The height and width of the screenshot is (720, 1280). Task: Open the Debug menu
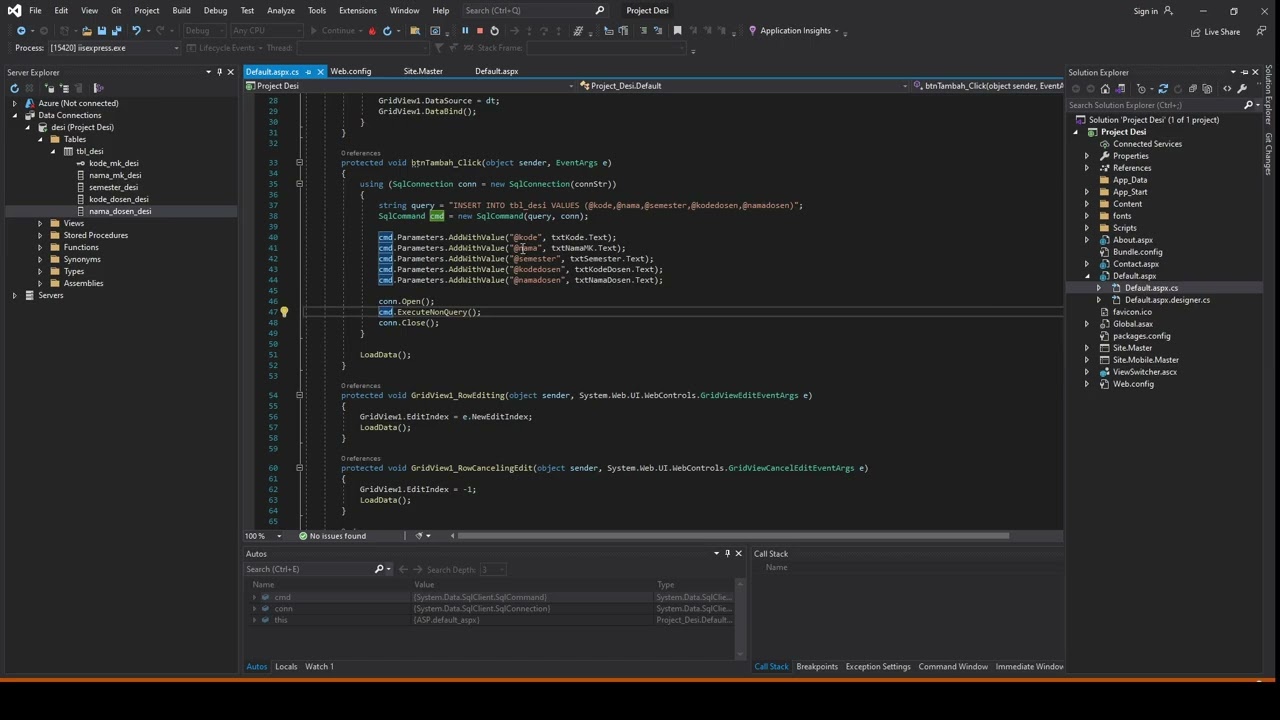tap(215, 10)
